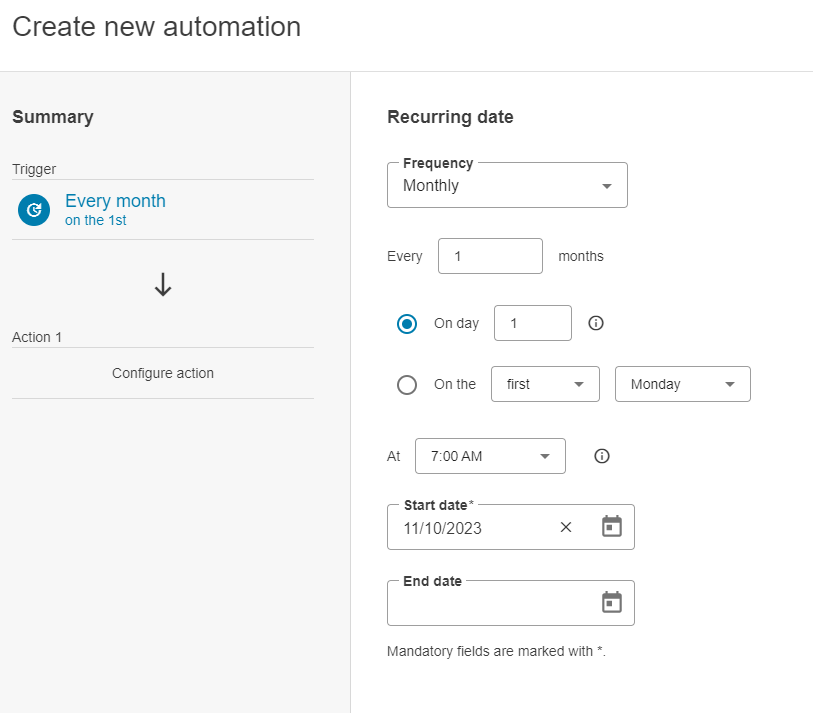Click the recurring trigger icon beside Every month
813x713 pixels.
[x=33, y=210]
